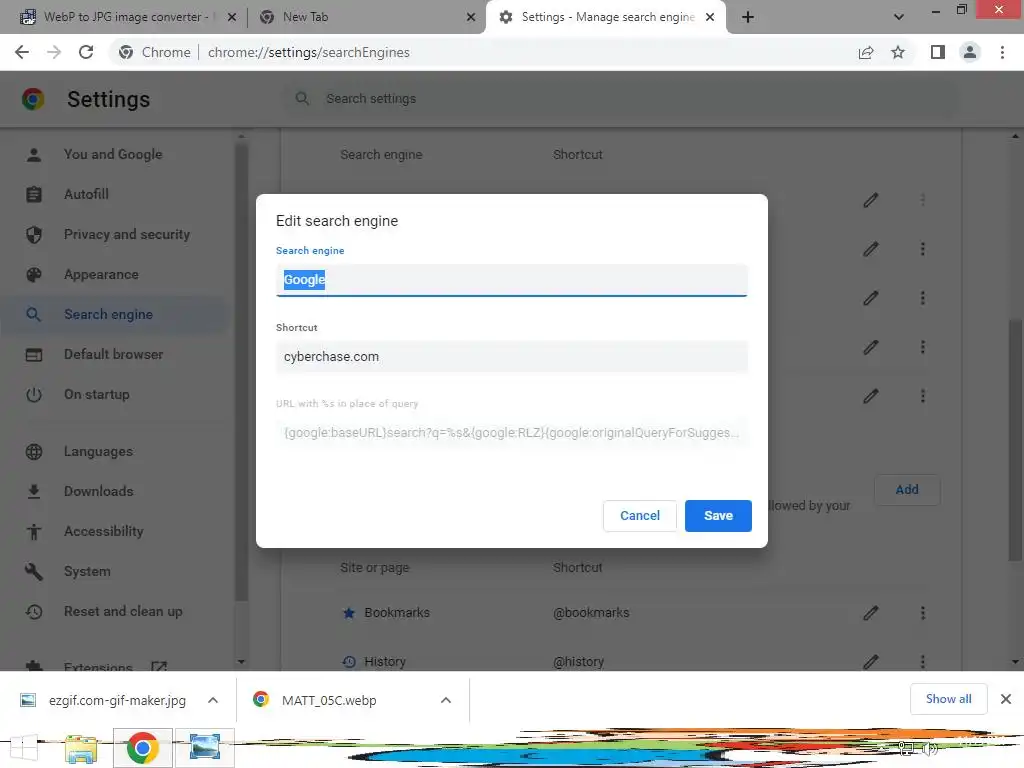Focus the Search engine name field

(x=511, y=280)
